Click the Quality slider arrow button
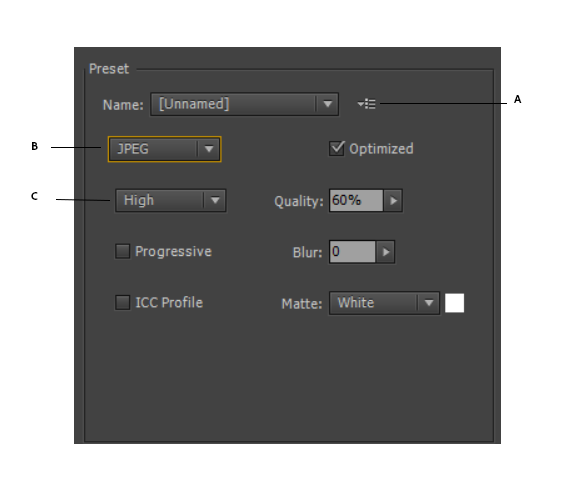The image size is (576, 500). coord(393,201)
